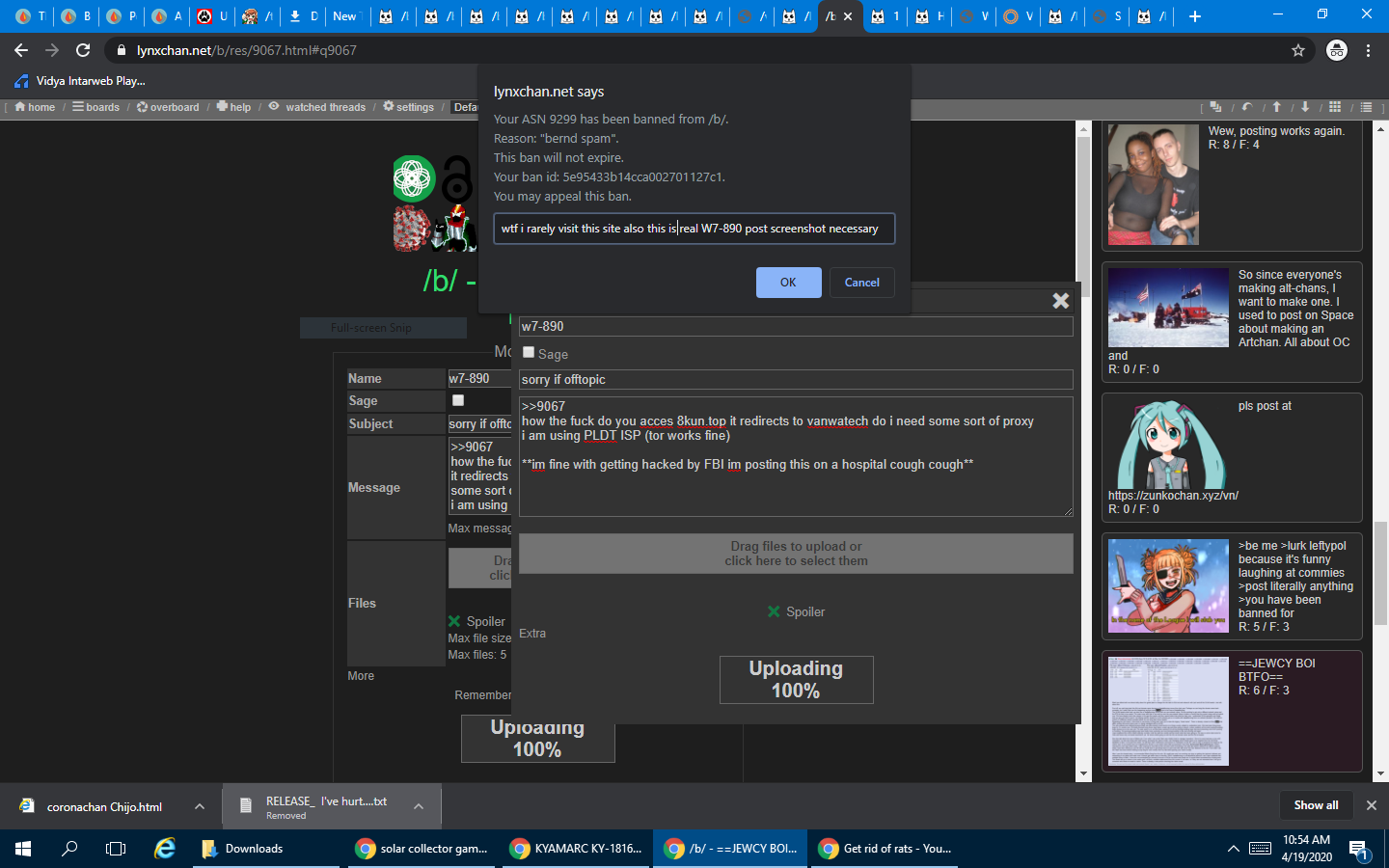Open the coronachan Chijo.html download

104,807
